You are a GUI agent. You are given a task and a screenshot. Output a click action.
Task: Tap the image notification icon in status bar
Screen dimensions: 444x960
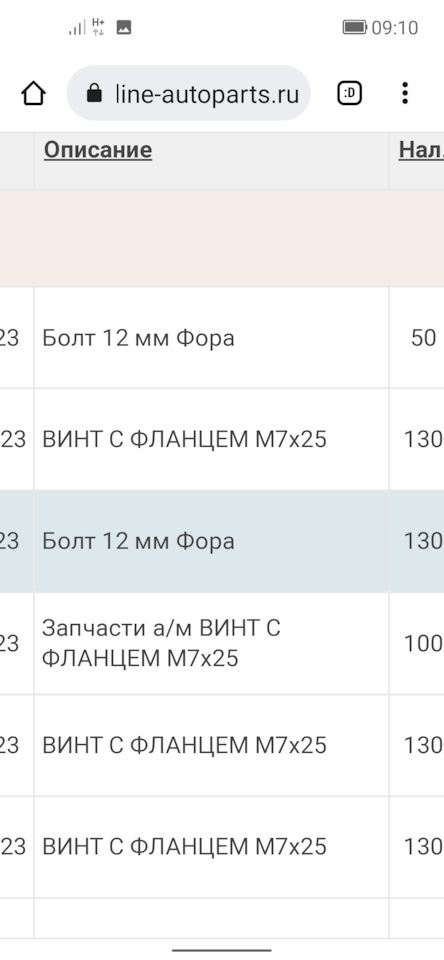(124, 28)
